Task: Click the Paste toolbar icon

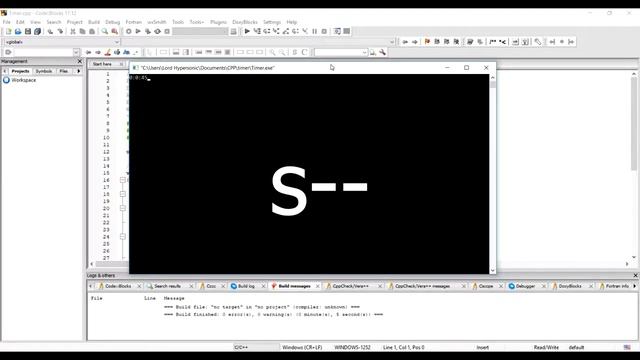Action: pyautogui.click(x=92, y=31)
